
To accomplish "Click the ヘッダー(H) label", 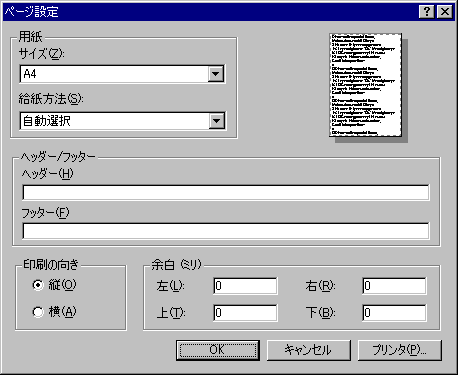I will pyautogui.click(x=48, y=174).
